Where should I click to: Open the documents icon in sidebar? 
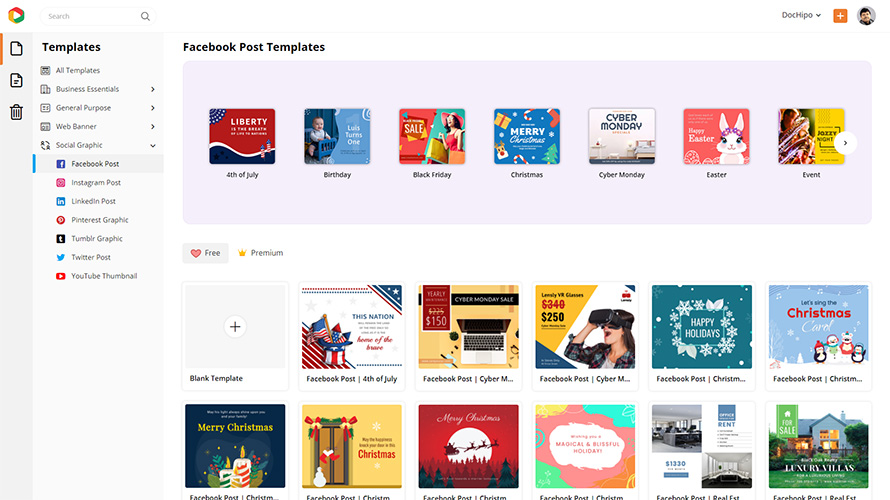tap(16, 80)
